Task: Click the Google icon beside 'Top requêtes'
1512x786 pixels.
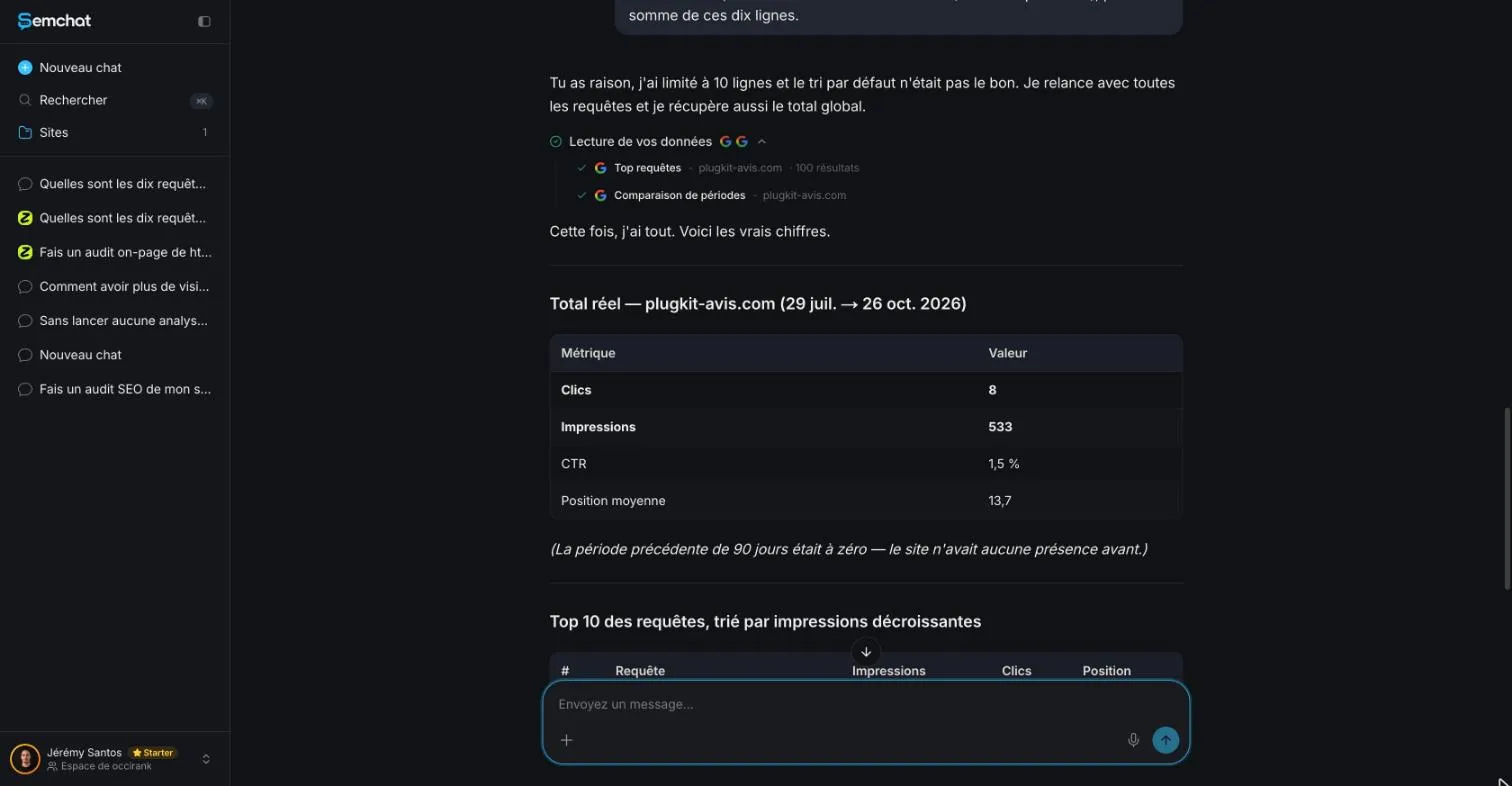Action: coord(601,168)
